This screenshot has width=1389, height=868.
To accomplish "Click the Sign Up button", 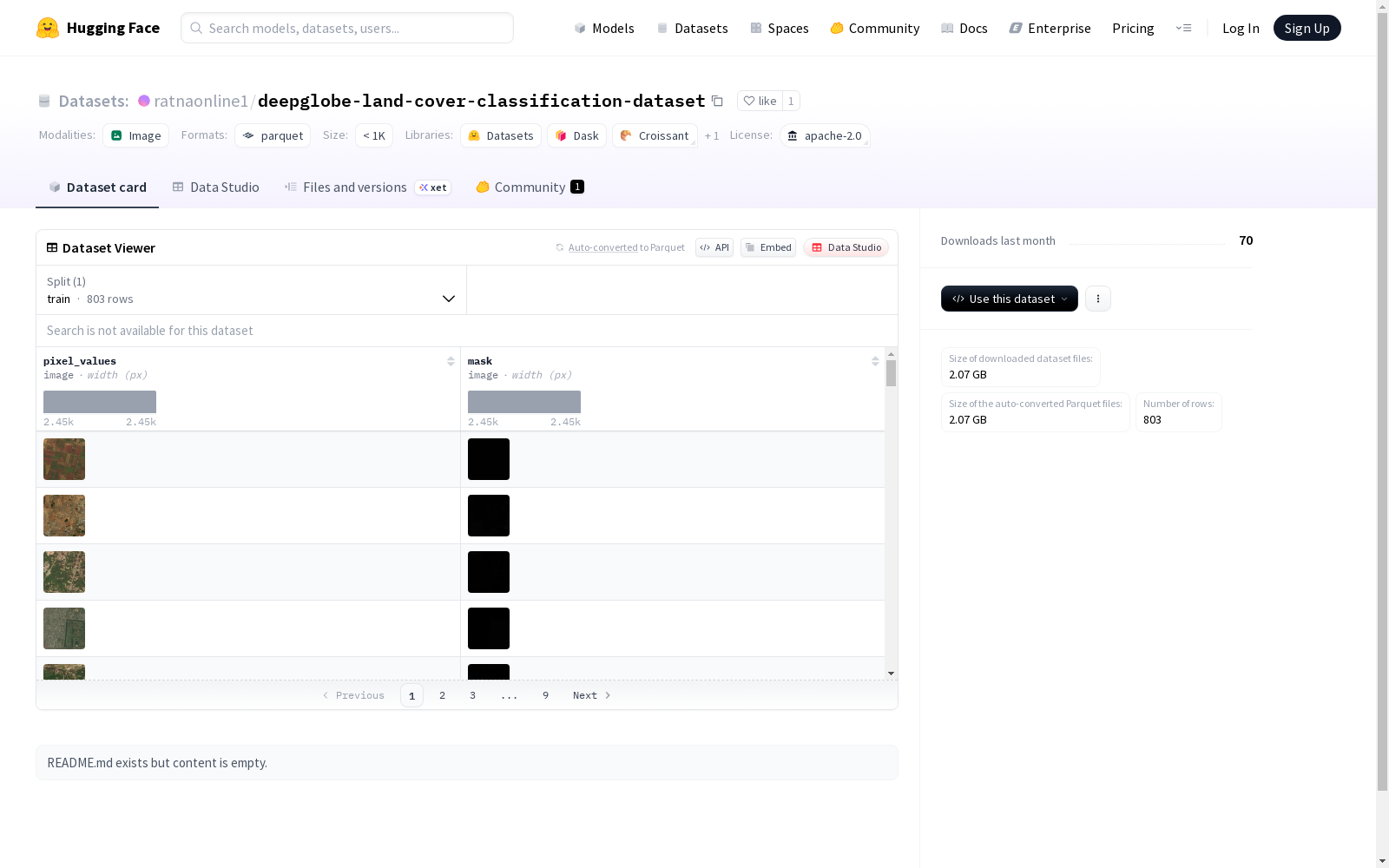I will (1307, 28).
